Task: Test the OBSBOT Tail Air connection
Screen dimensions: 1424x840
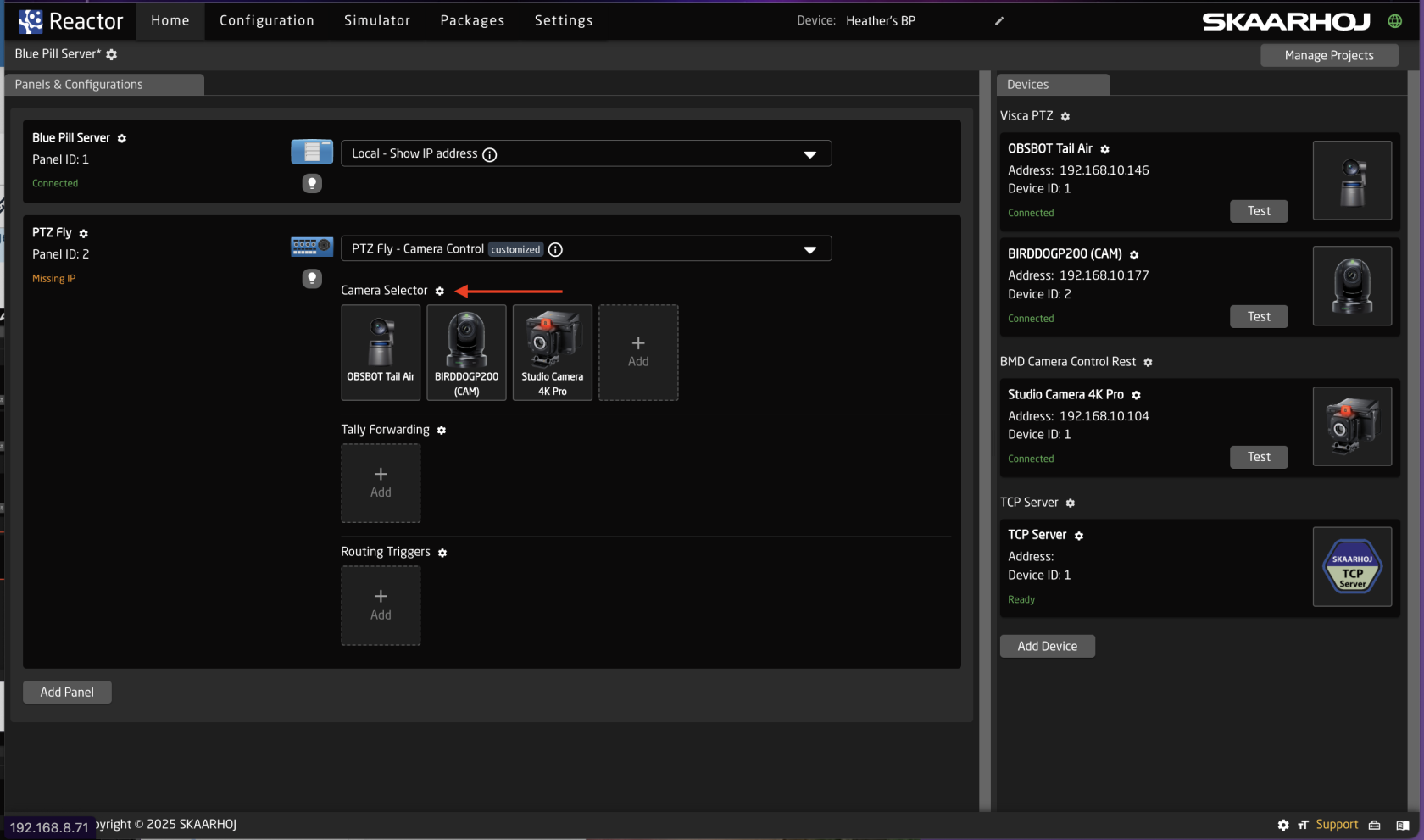Action: [1259, 211]
